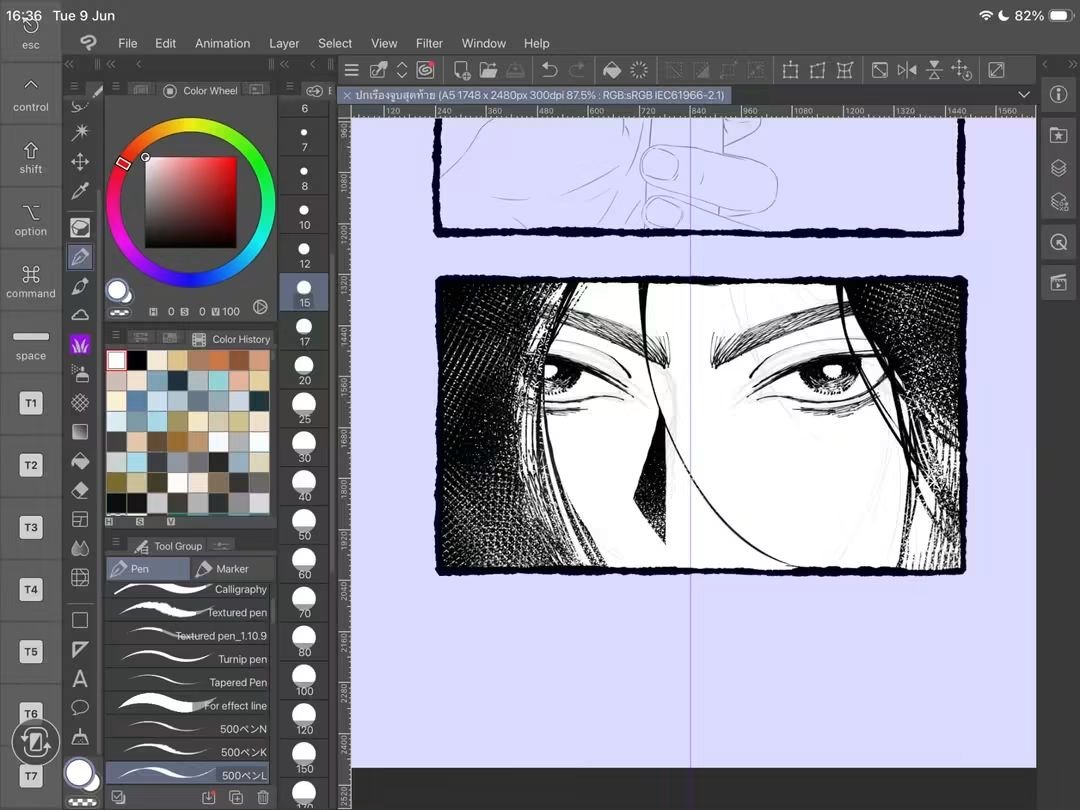Collapse the left palette dock arrows

point(69,64)
